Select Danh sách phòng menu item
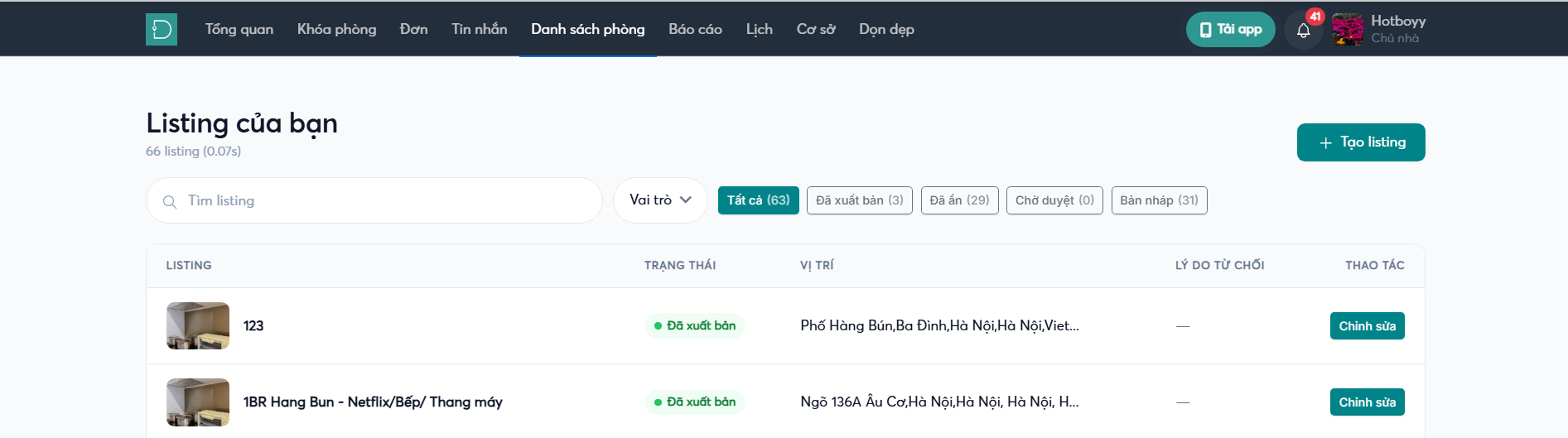The width and height of the screenshot is (1568, 438). coord(588,29)
